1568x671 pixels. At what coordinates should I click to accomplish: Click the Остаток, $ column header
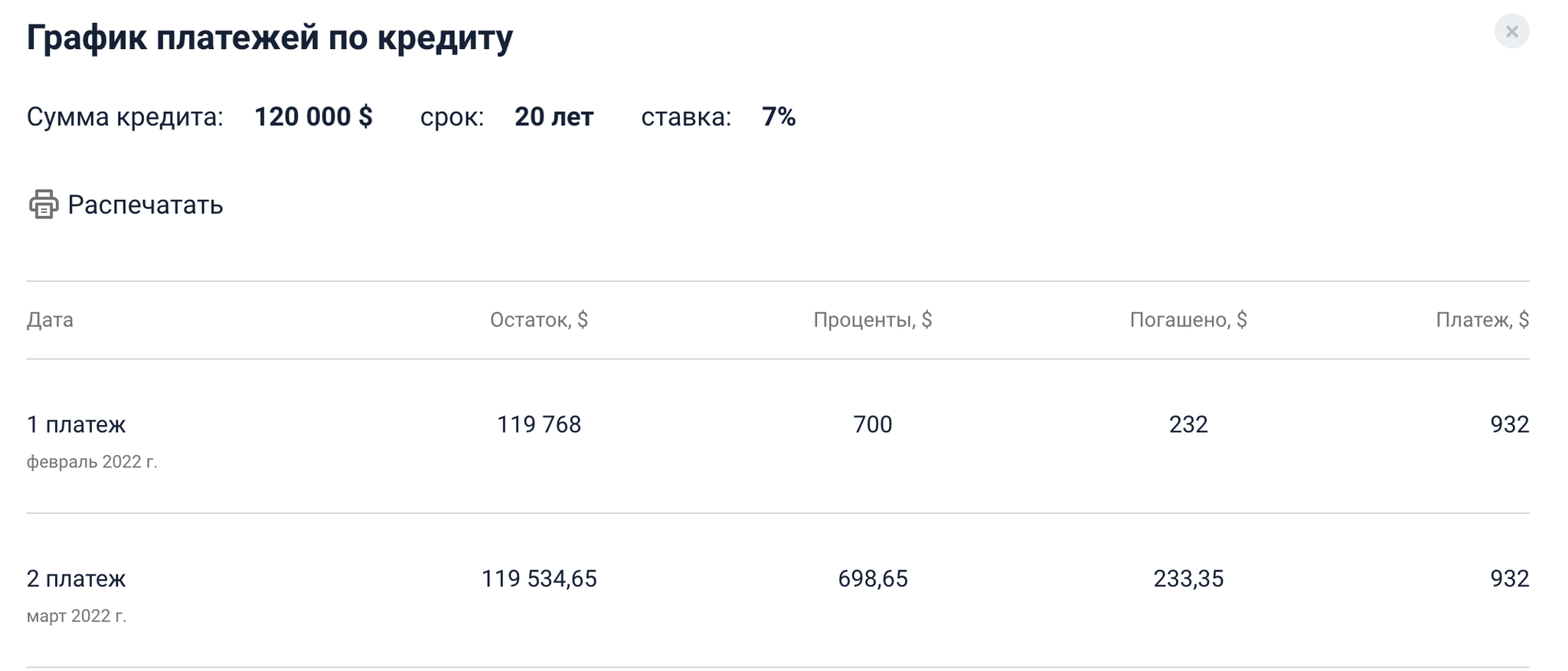pyautogui.click(x=539, y=319)
